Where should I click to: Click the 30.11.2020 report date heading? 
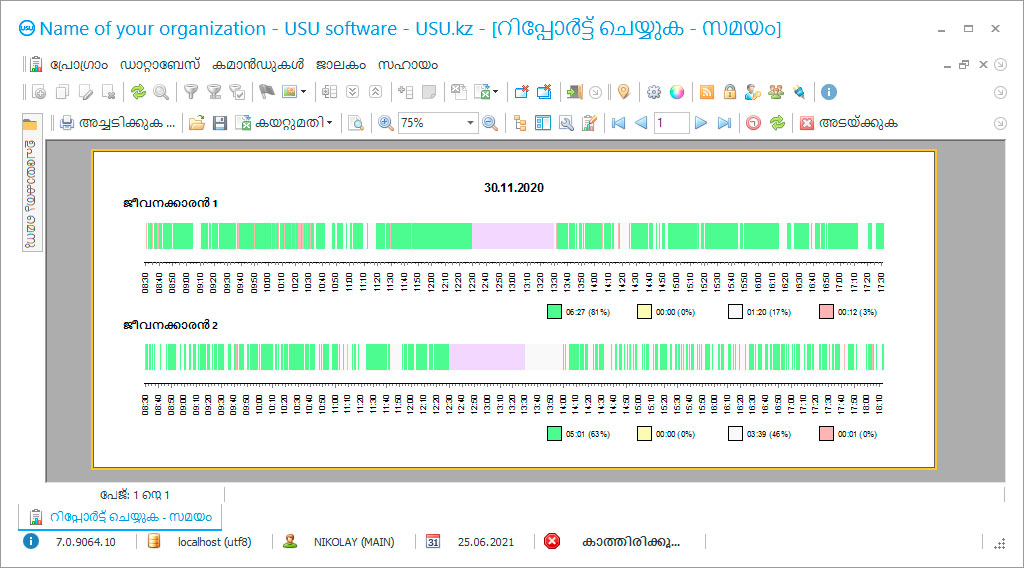pos(514,188)
